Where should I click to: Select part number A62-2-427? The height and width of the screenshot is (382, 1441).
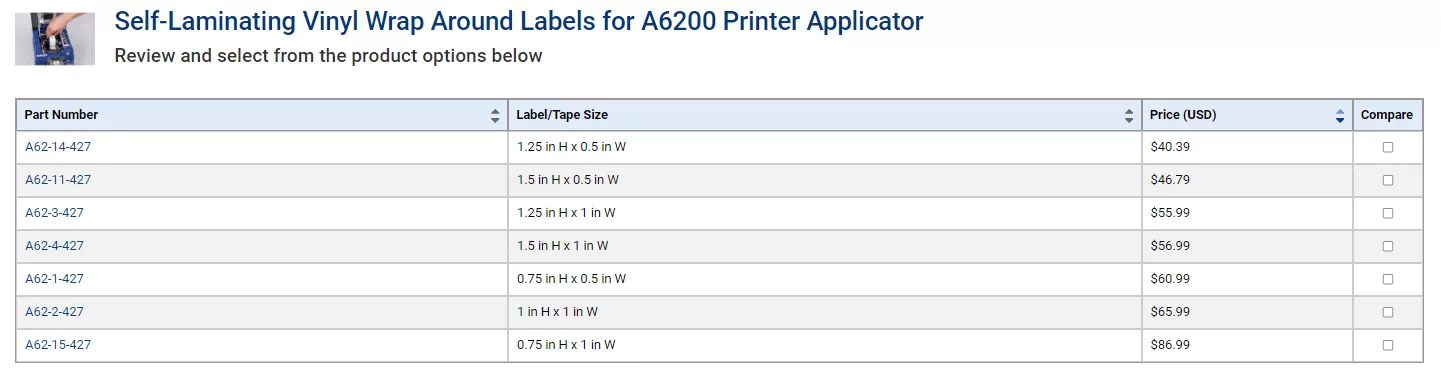pyautogui.click(x=55, y=312)
